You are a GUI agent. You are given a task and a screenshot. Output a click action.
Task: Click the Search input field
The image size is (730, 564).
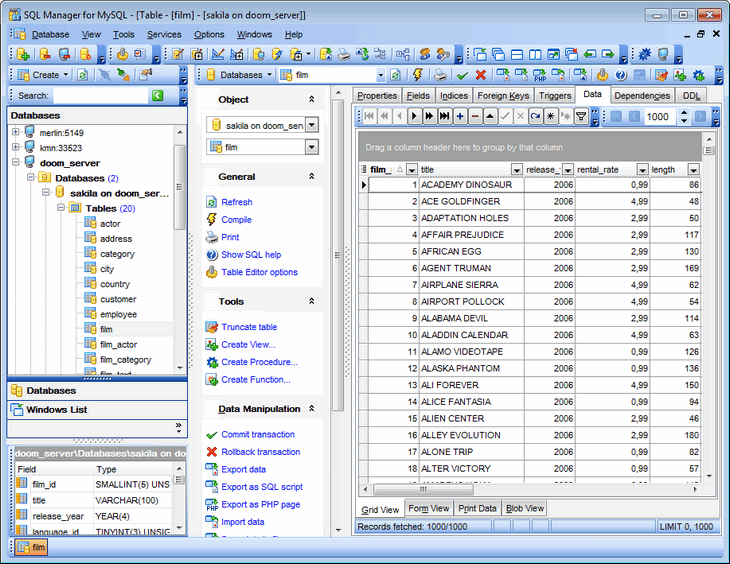[98, 96]
